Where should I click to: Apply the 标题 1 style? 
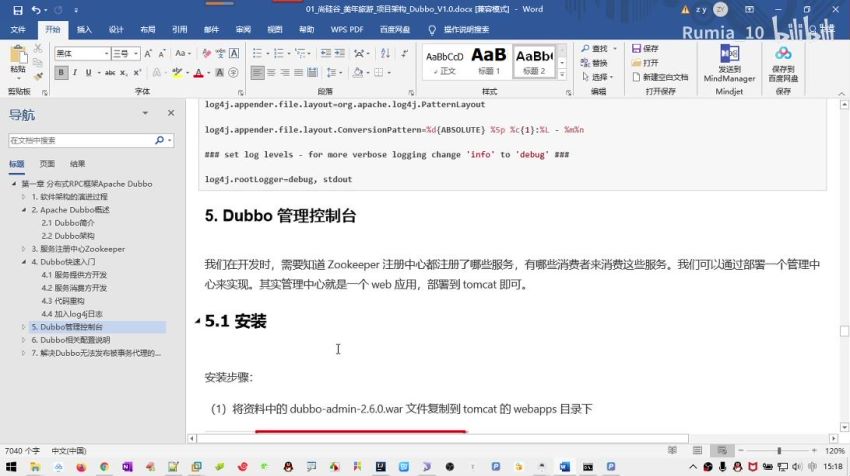click(488, 61)
